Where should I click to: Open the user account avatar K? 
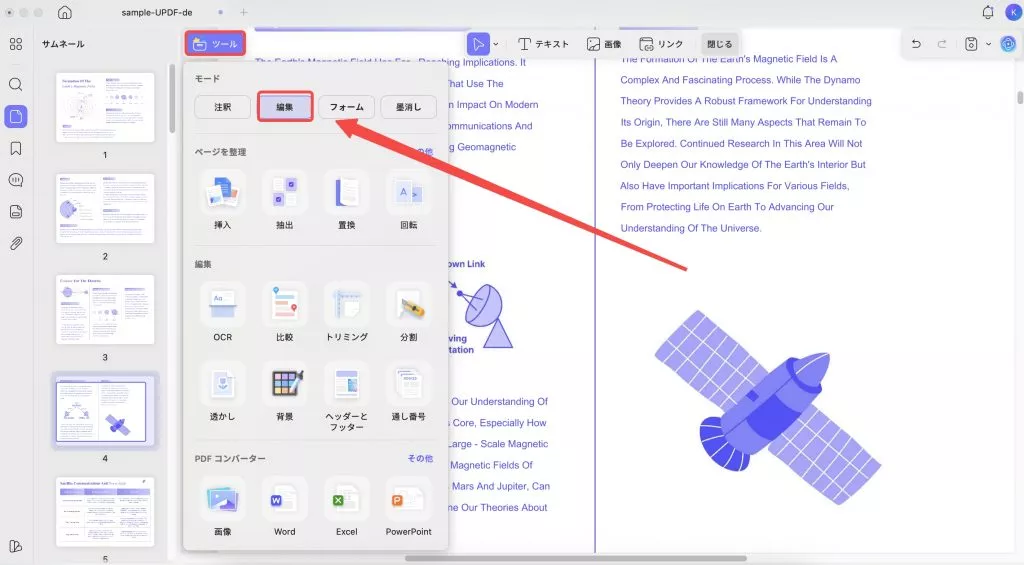click(1013, 12)
